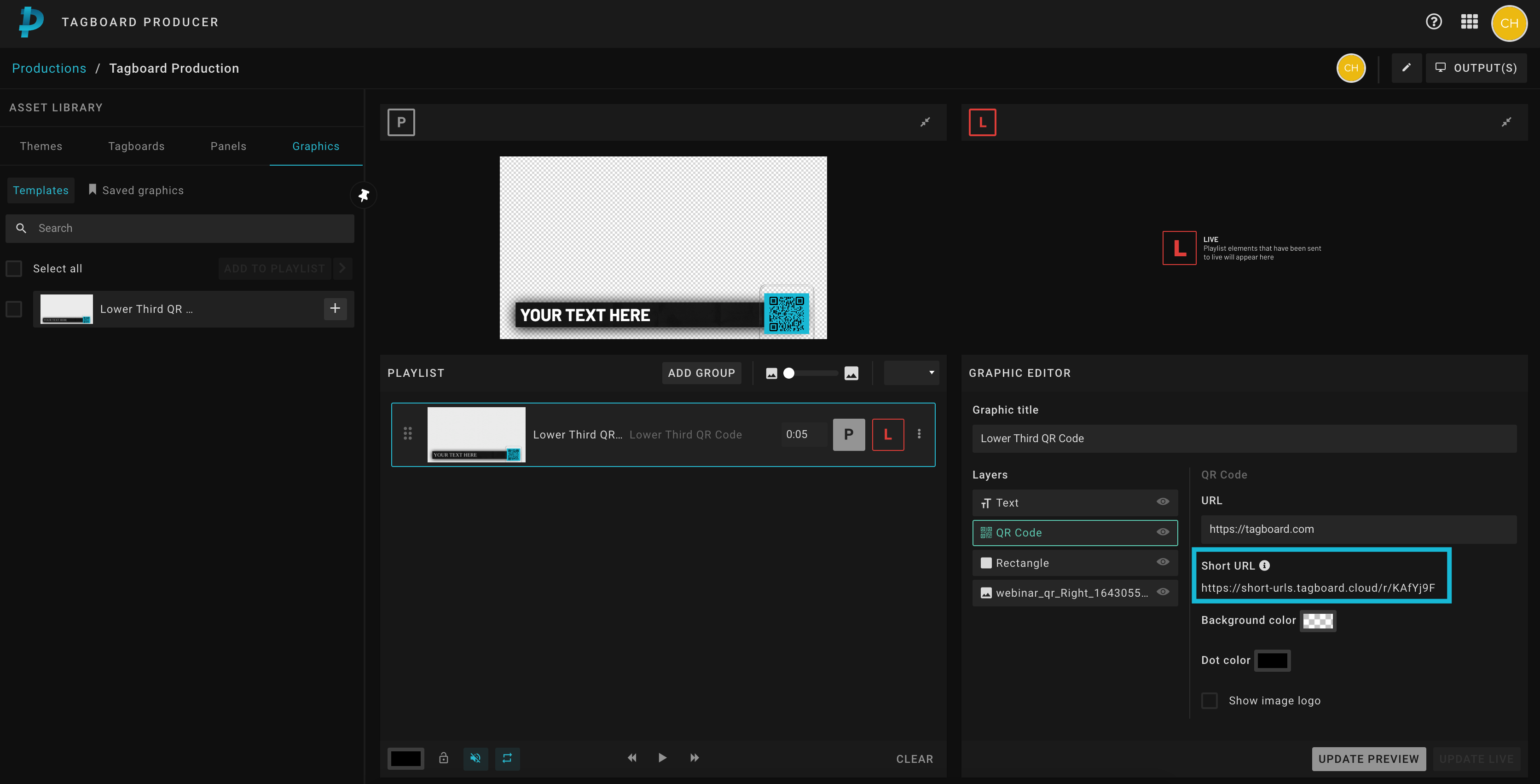The width and height of the screenshot is (1540, 784).
Task: Add Lower Third QR template with plus
Action: 336,308
